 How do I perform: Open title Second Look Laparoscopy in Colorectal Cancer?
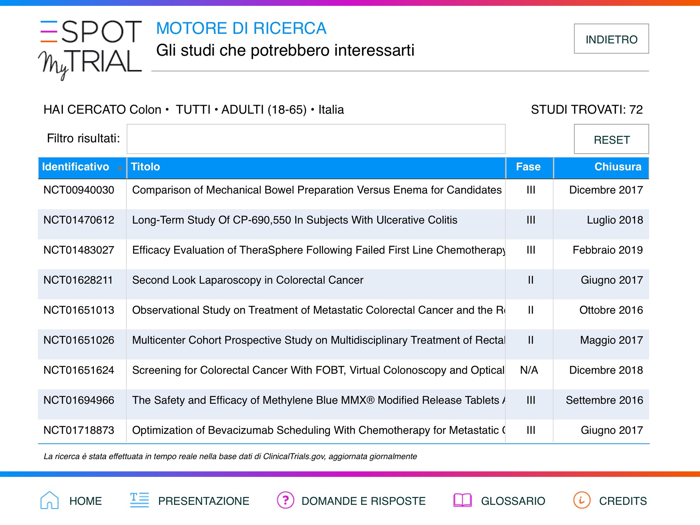248,280
